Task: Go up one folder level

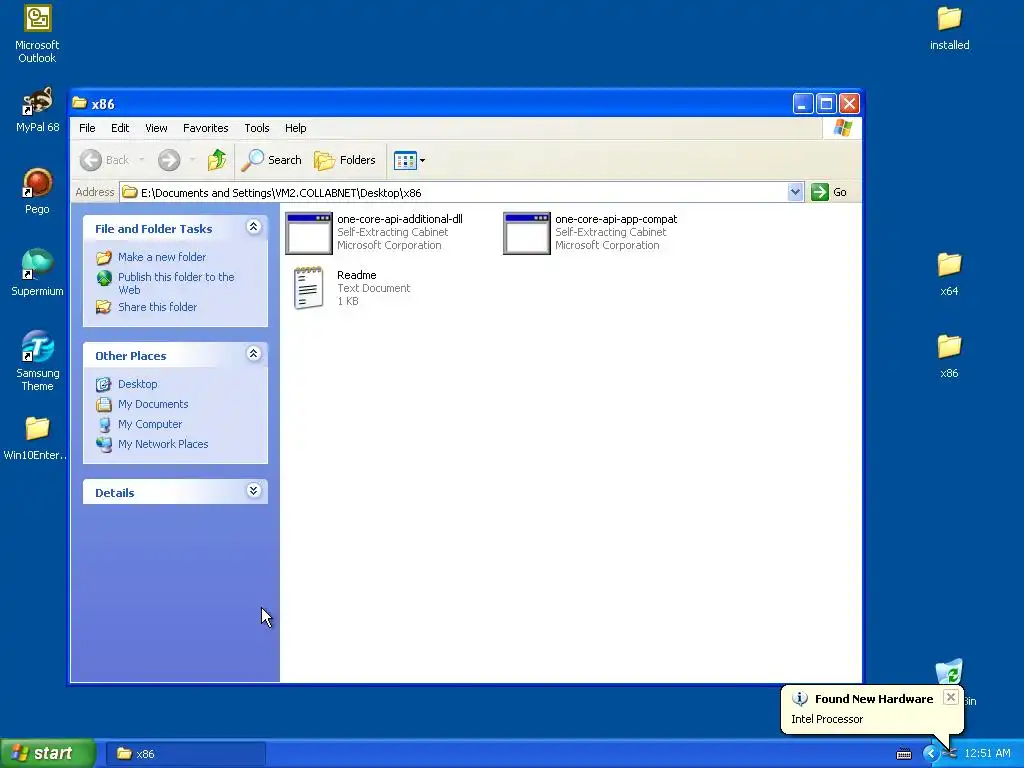Action: click(x=217, y=160)
